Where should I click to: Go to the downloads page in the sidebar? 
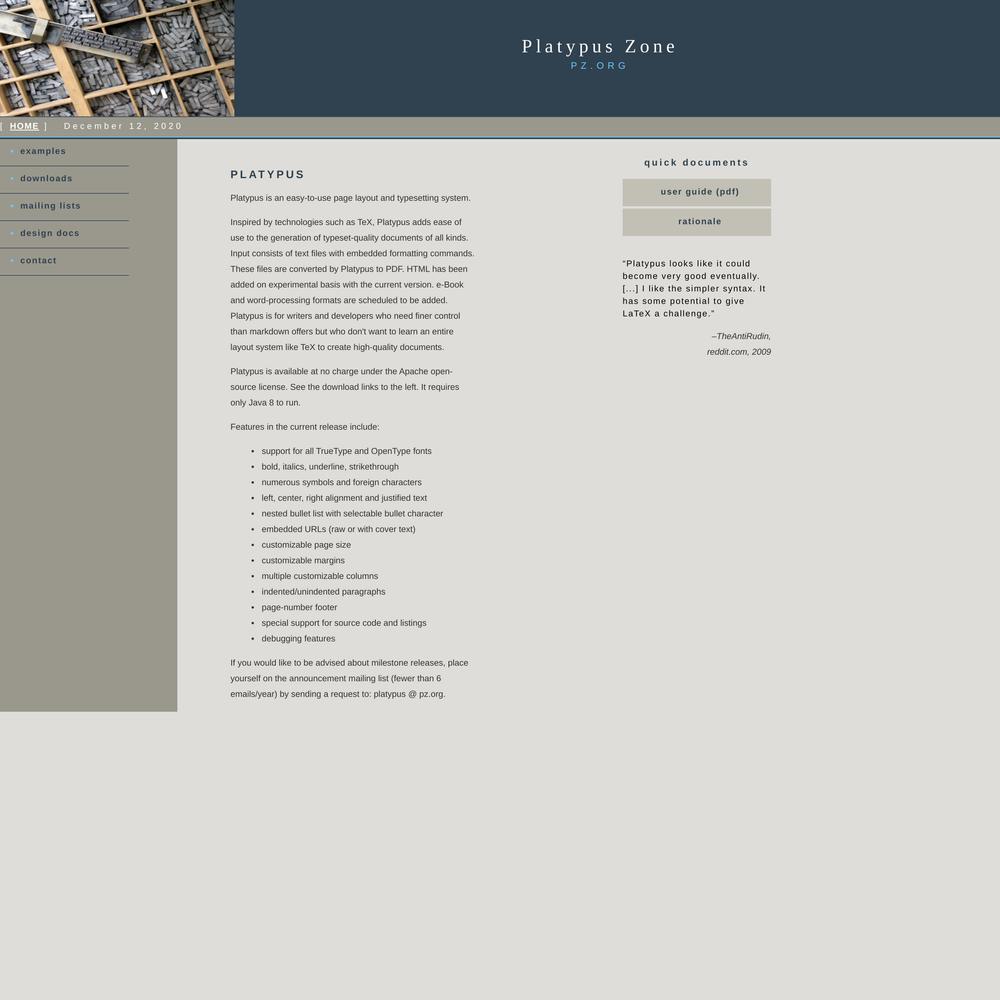tap(46, 179)
